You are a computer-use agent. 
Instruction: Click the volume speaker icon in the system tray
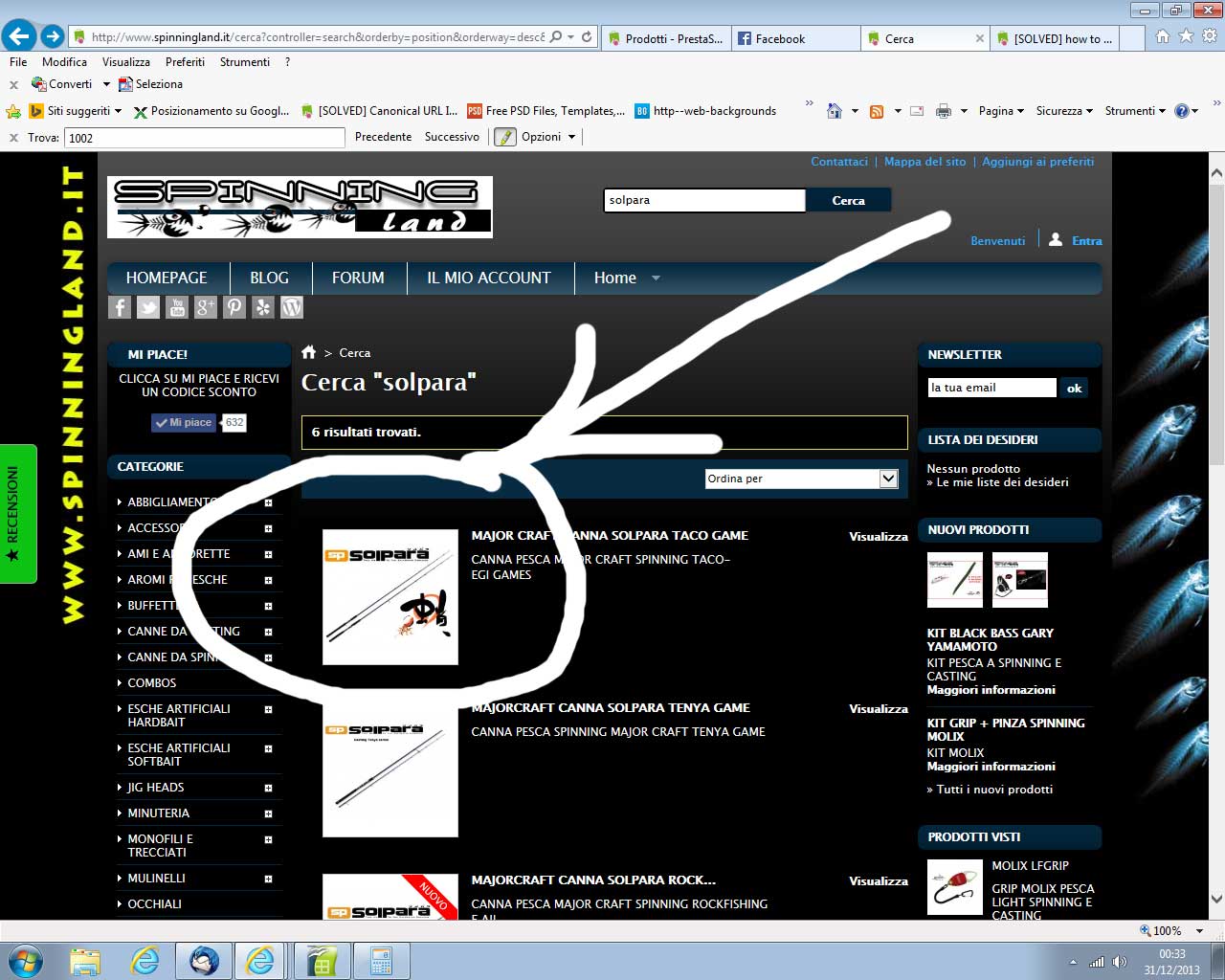click(1120, 962)
